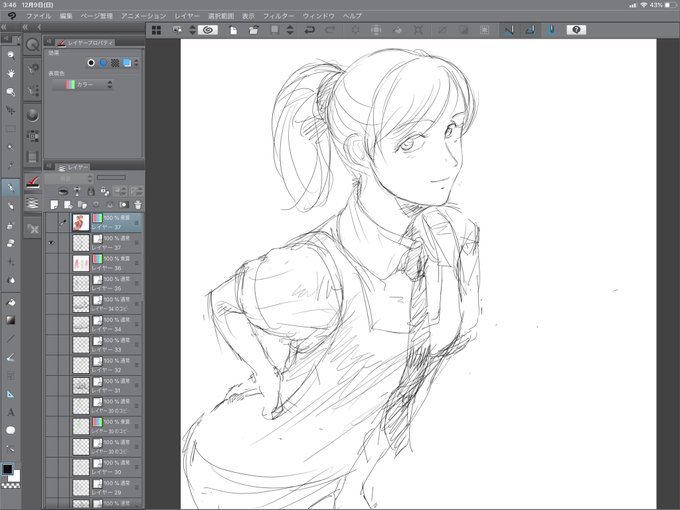680x510 pixels.
Task: Open the ruler display range dropdown
Action: tap(137, 191)
